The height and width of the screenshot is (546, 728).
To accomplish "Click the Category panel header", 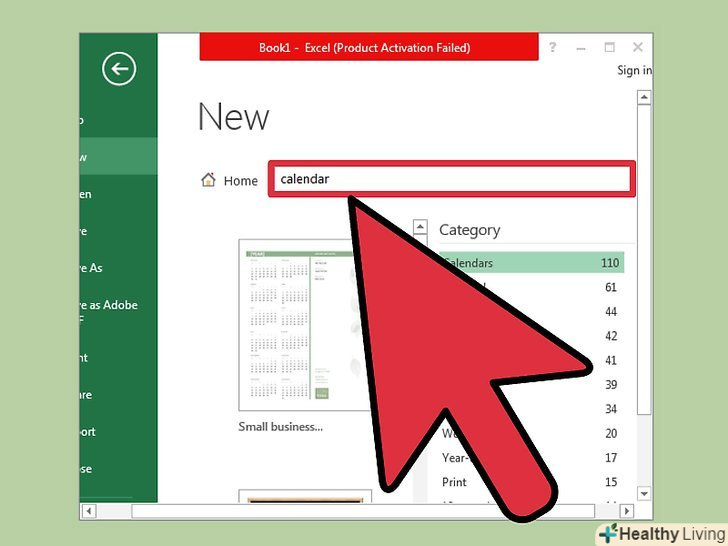I will pos(469,230).
